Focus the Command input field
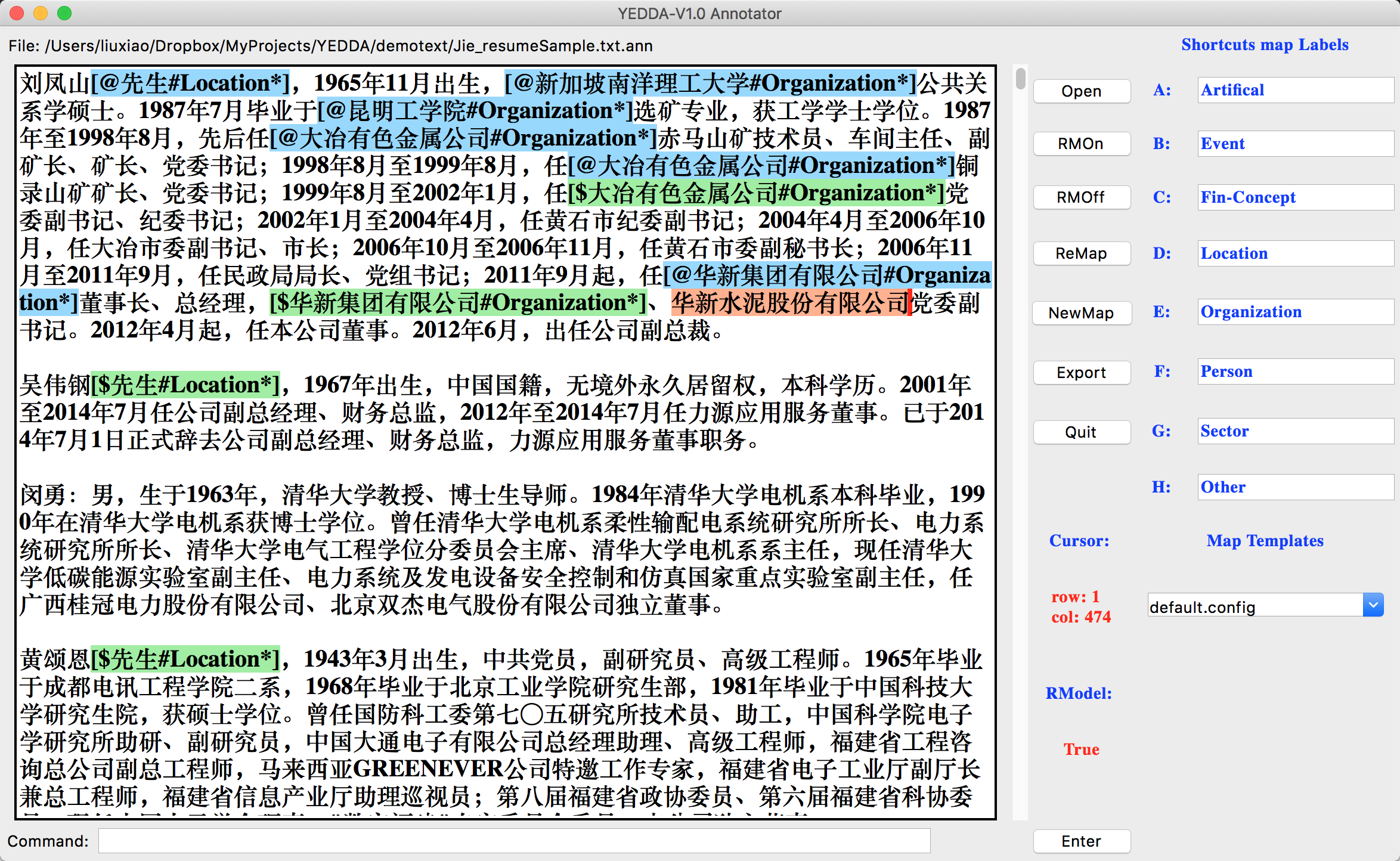 (514, 841)
